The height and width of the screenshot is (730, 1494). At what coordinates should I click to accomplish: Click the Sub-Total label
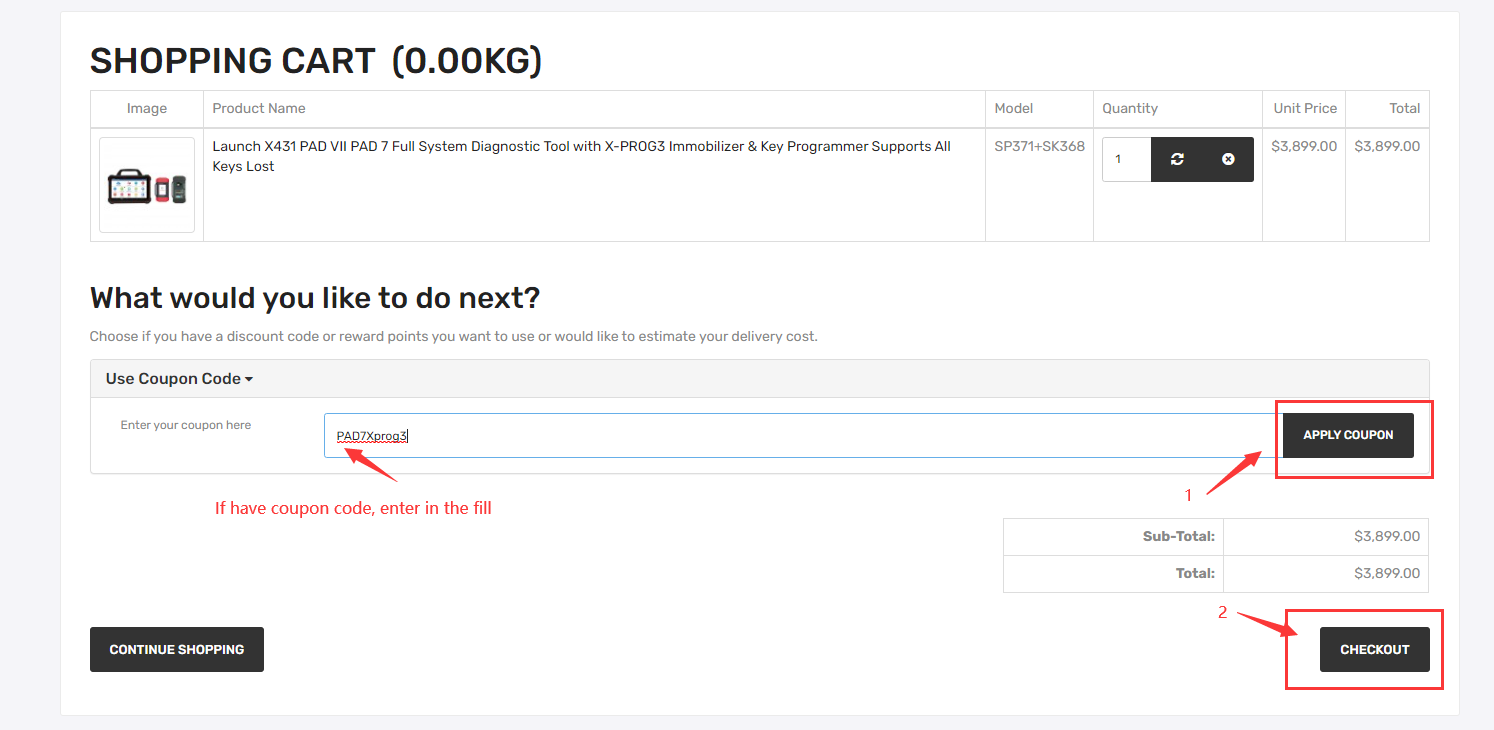[x=1179, y=536]
